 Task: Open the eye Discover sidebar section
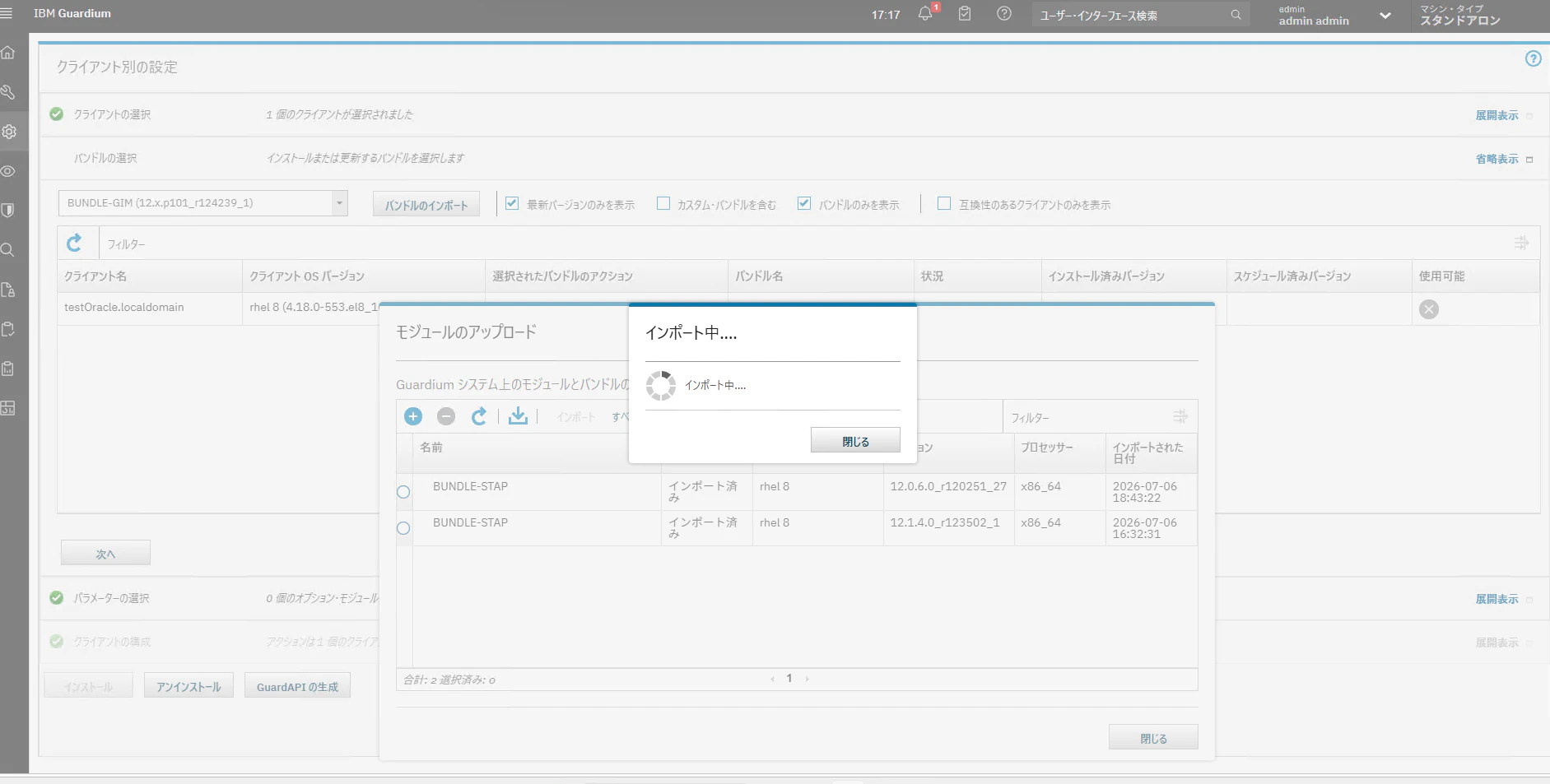[8, 171]
